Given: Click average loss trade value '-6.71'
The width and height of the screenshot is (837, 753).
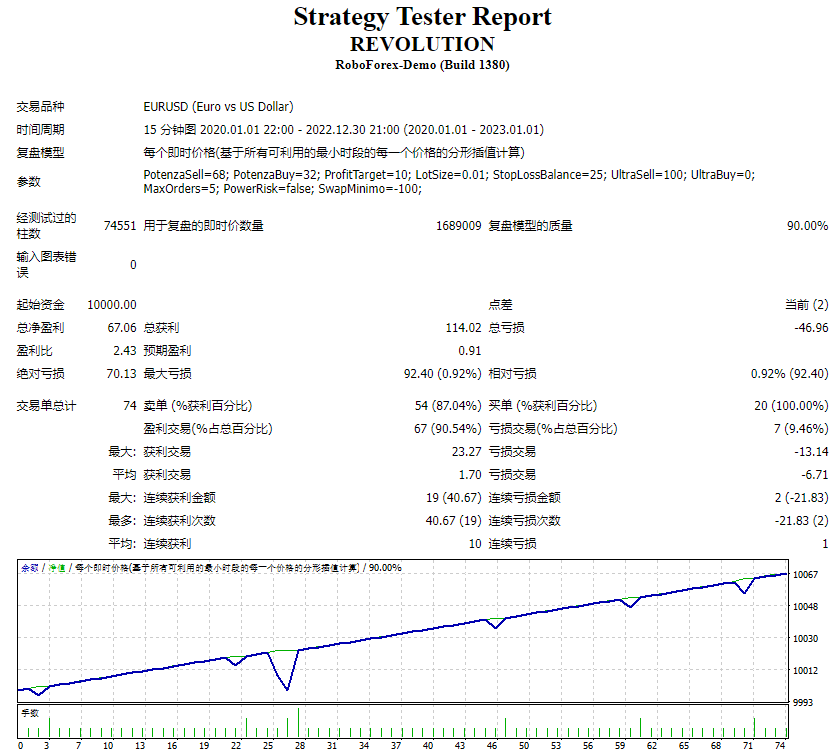Looking at the screenshot, I should [x=815, y=474].
